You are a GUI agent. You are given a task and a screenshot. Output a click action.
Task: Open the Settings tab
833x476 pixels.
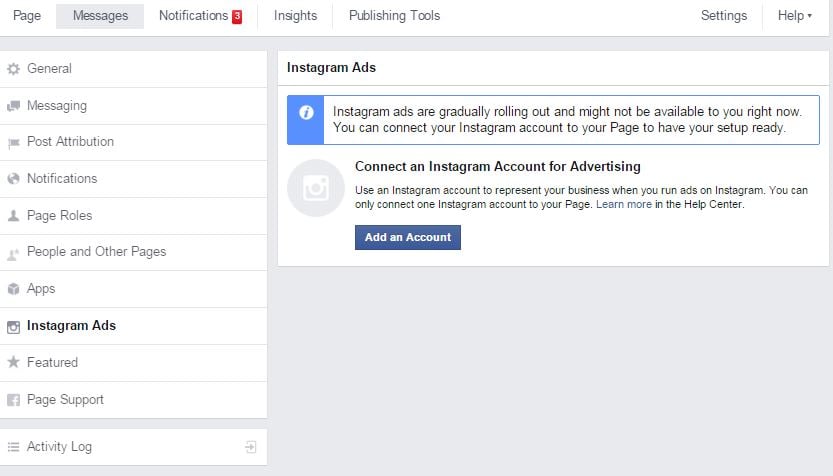[x=724, y=16]
